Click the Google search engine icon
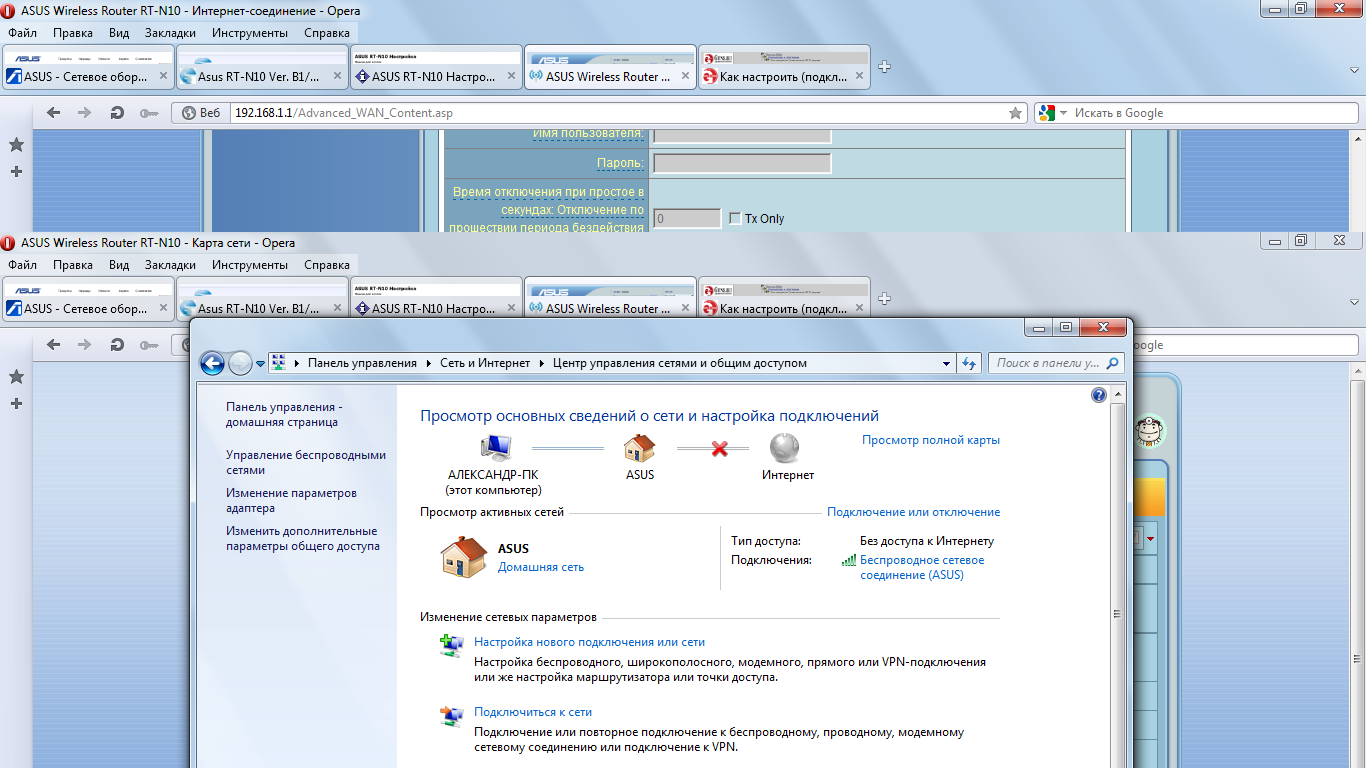This screenshot has width=1366, height=768. tap(1046, 113)
